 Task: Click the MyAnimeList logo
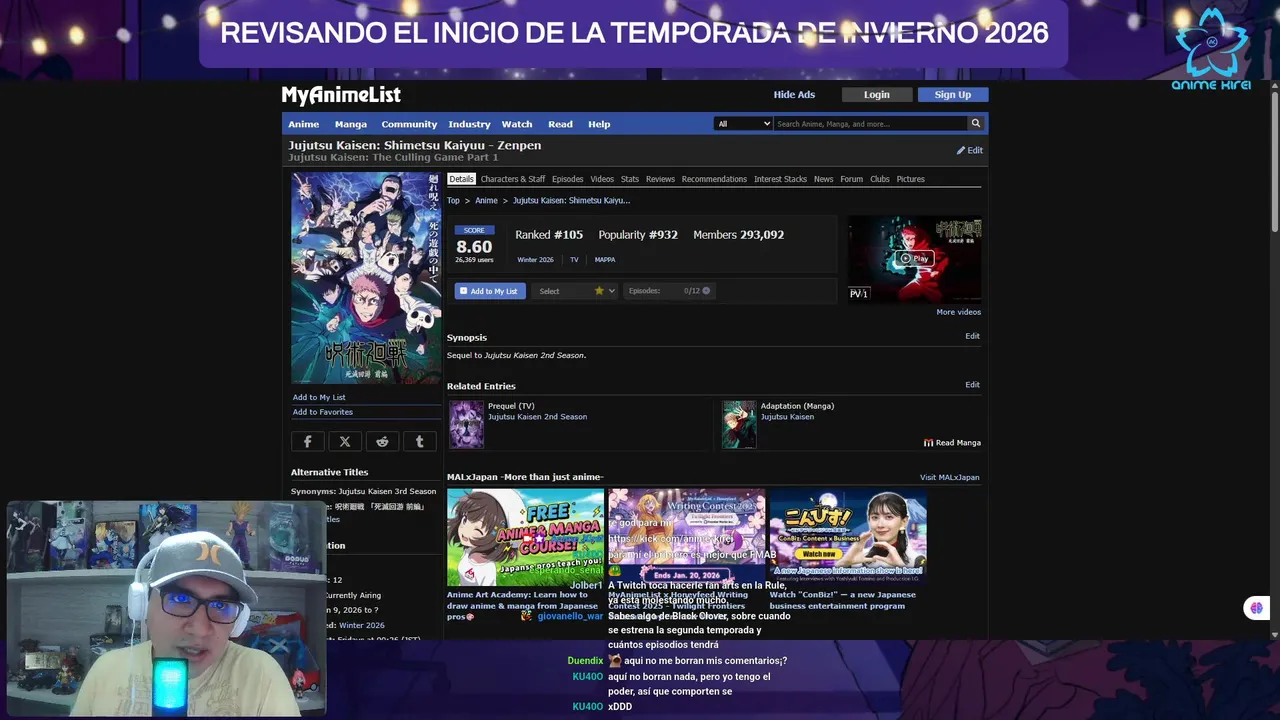341,95
